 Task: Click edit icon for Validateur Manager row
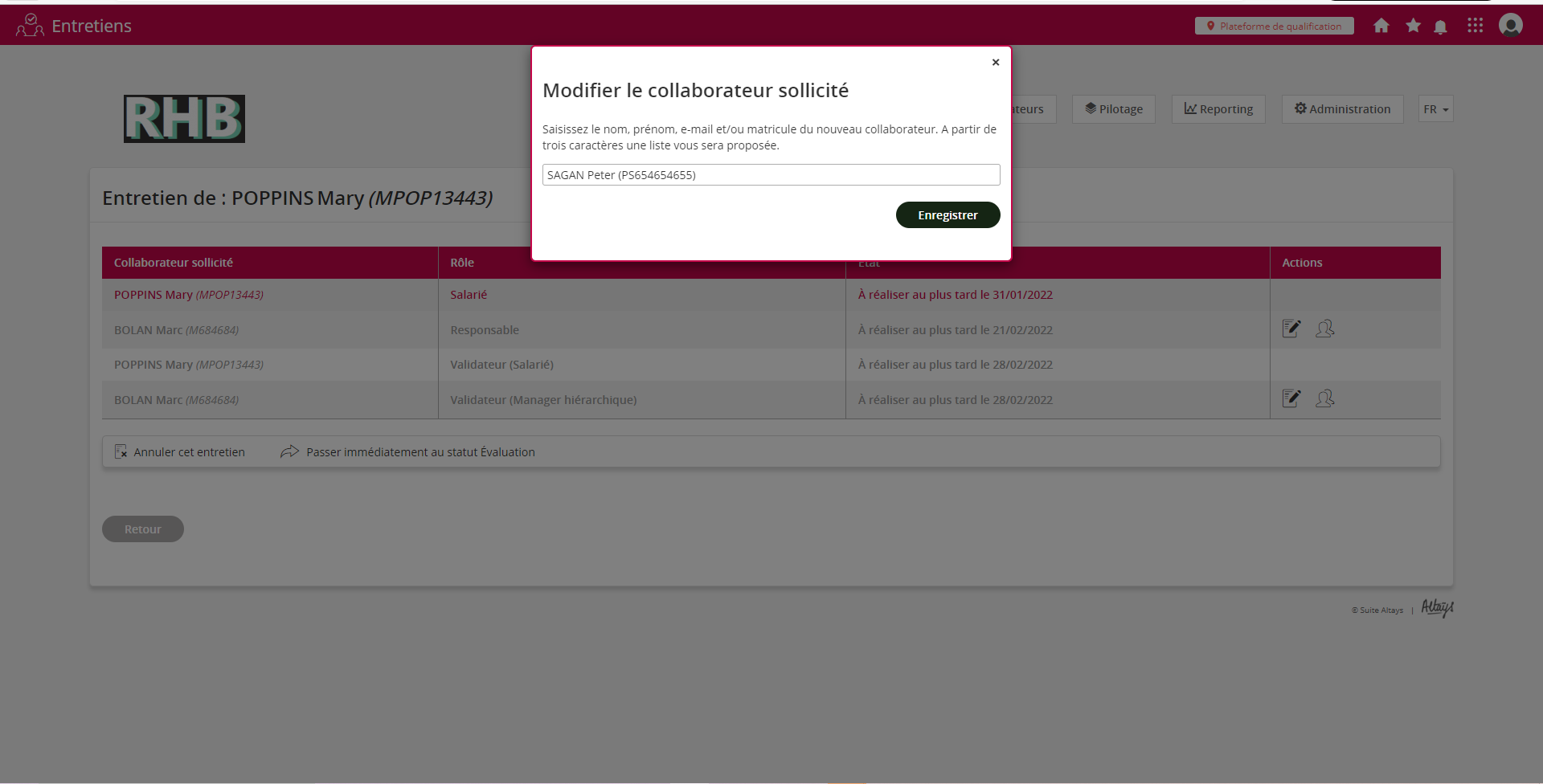[x=1291, y=398]
